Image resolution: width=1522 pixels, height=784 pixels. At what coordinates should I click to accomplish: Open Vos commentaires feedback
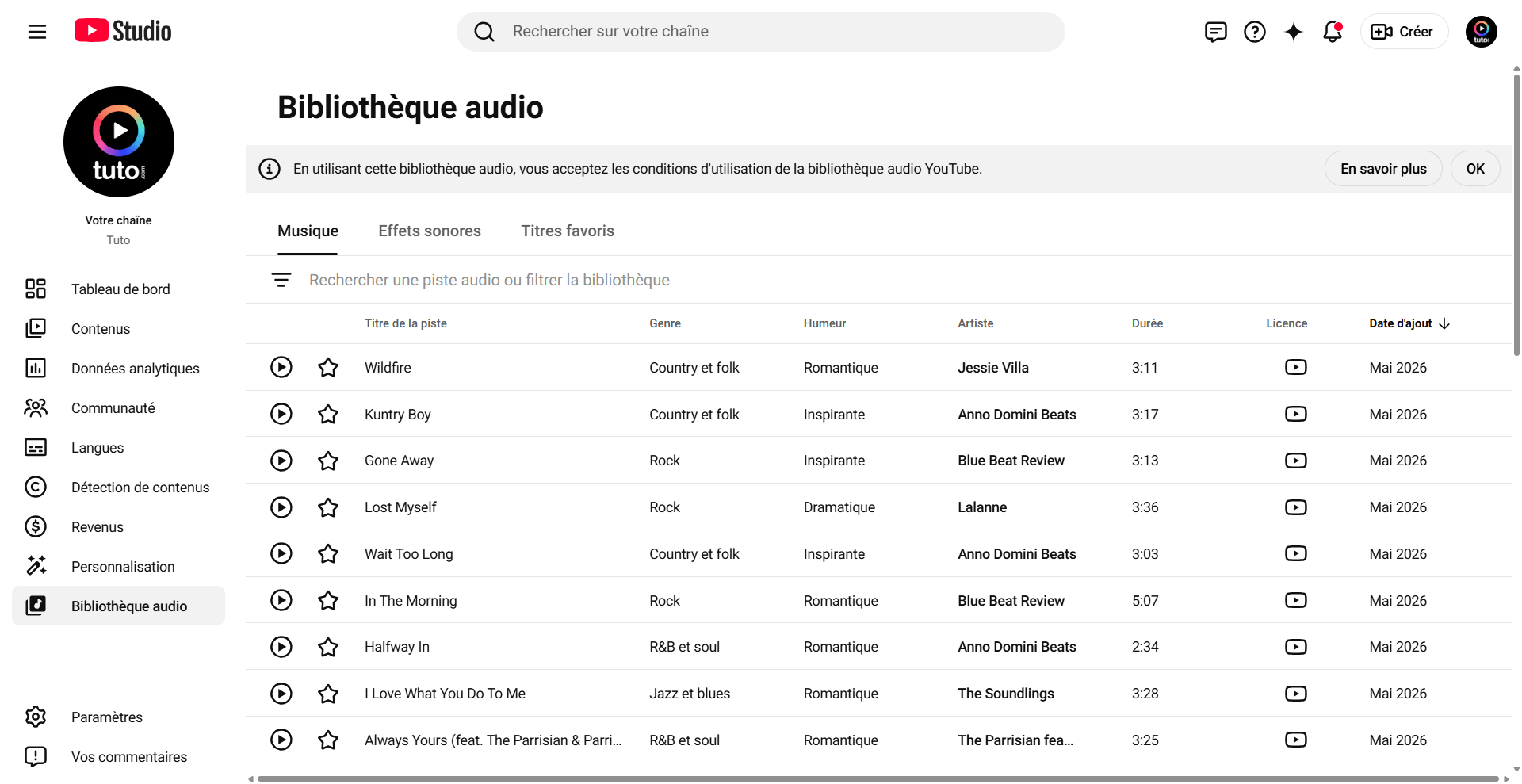tap(118, 756)
